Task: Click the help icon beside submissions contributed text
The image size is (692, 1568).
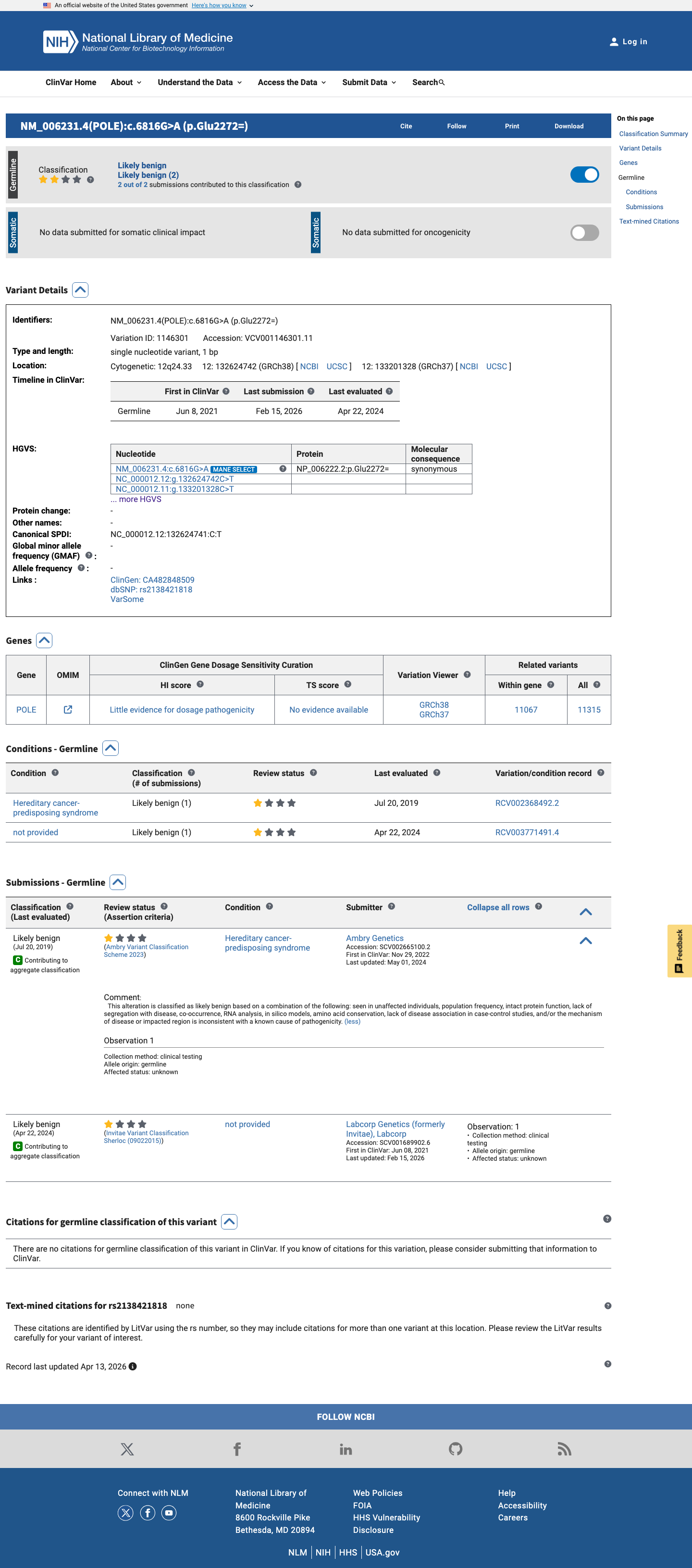Action: [298, 185]
